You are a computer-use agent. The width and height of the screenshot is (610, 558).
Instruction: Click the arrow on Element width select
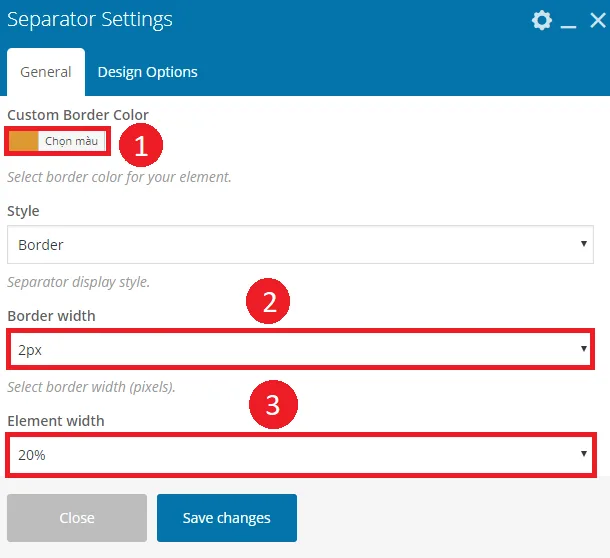click(584, 453)
